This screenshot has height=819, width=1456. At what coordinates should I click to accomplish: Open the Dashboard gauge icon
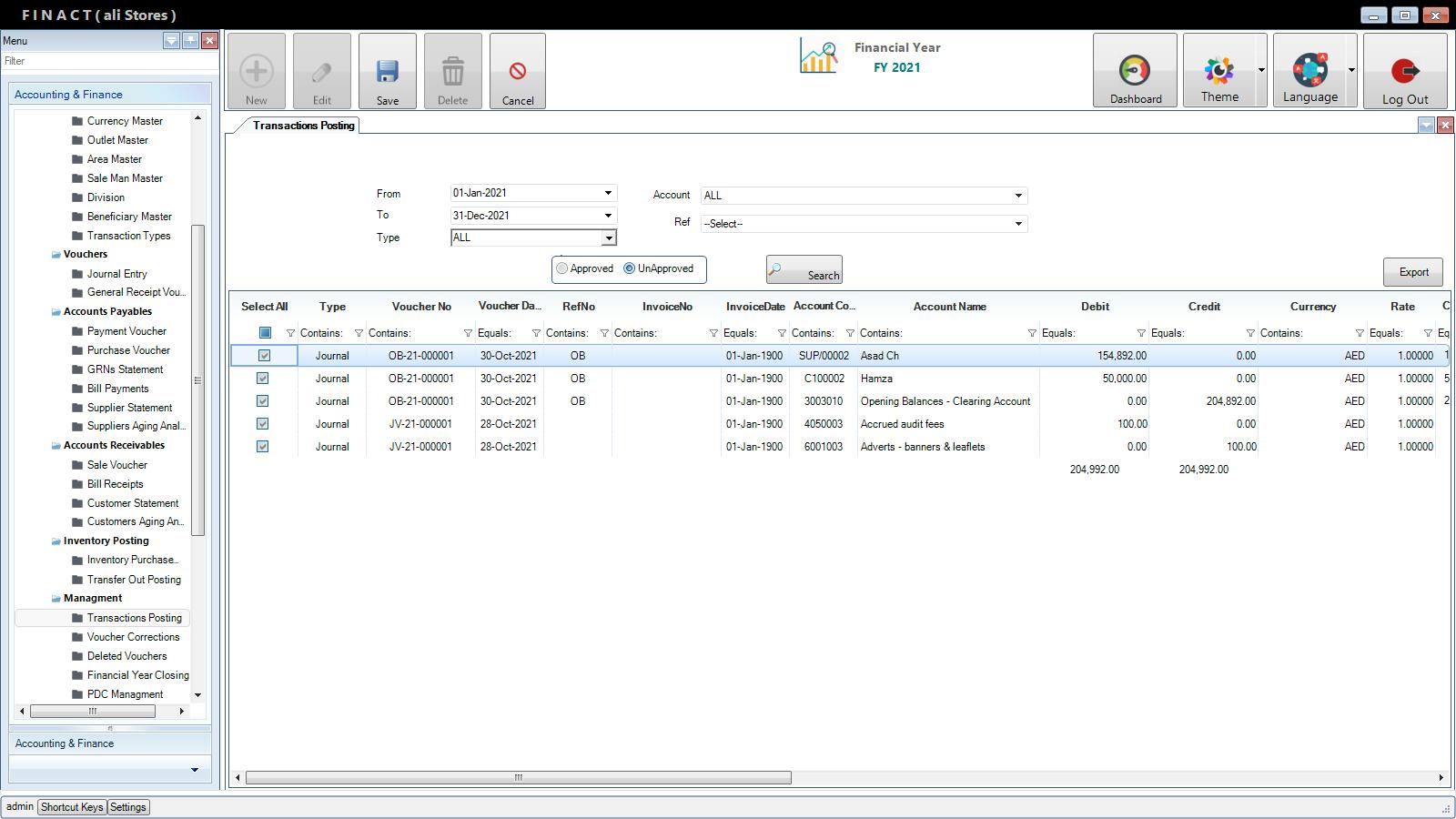point(1135,71)
